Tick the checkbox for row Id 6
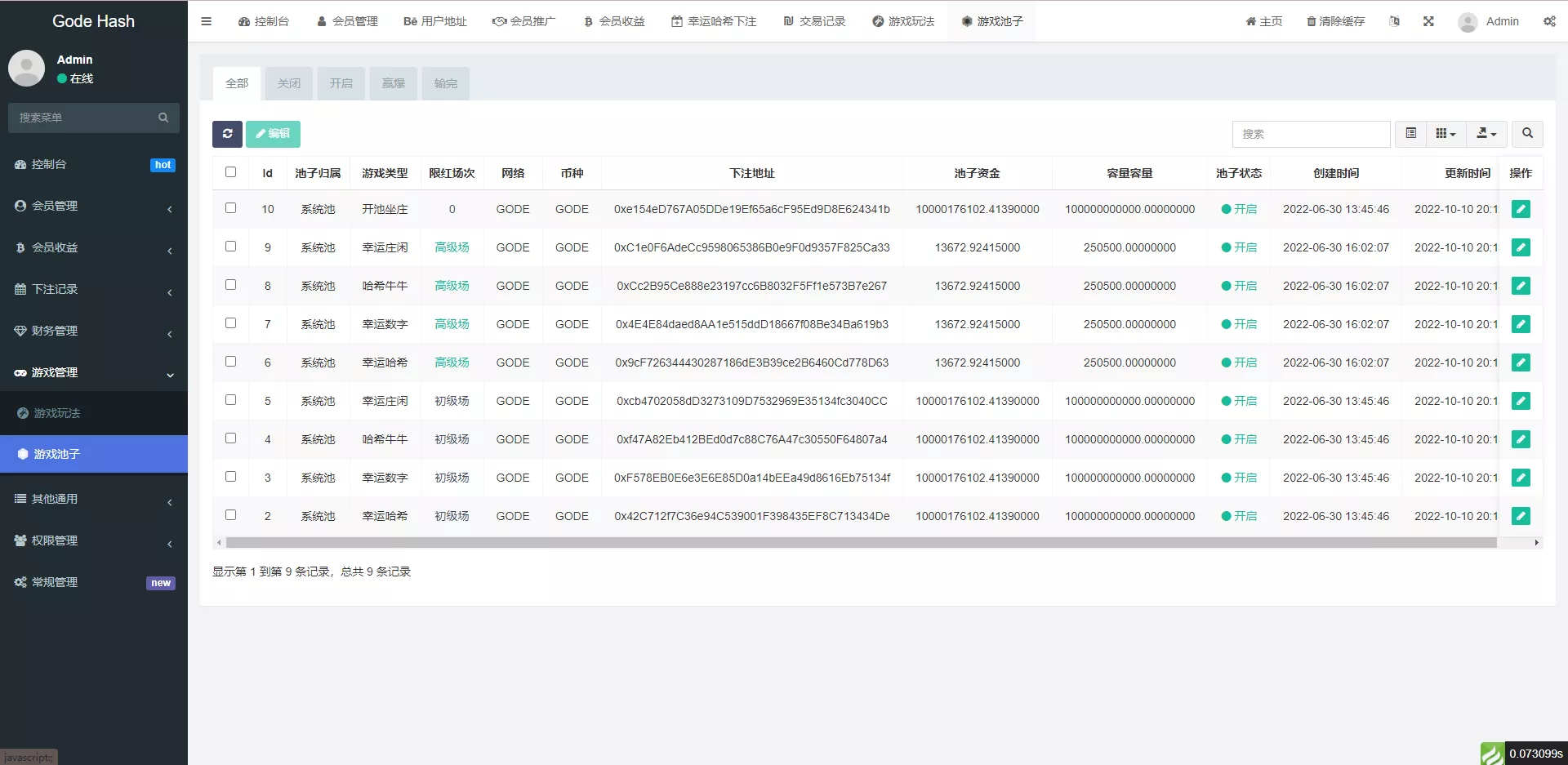The height and width of the screenshot is (765, 1568). click(x=231, y=362)
